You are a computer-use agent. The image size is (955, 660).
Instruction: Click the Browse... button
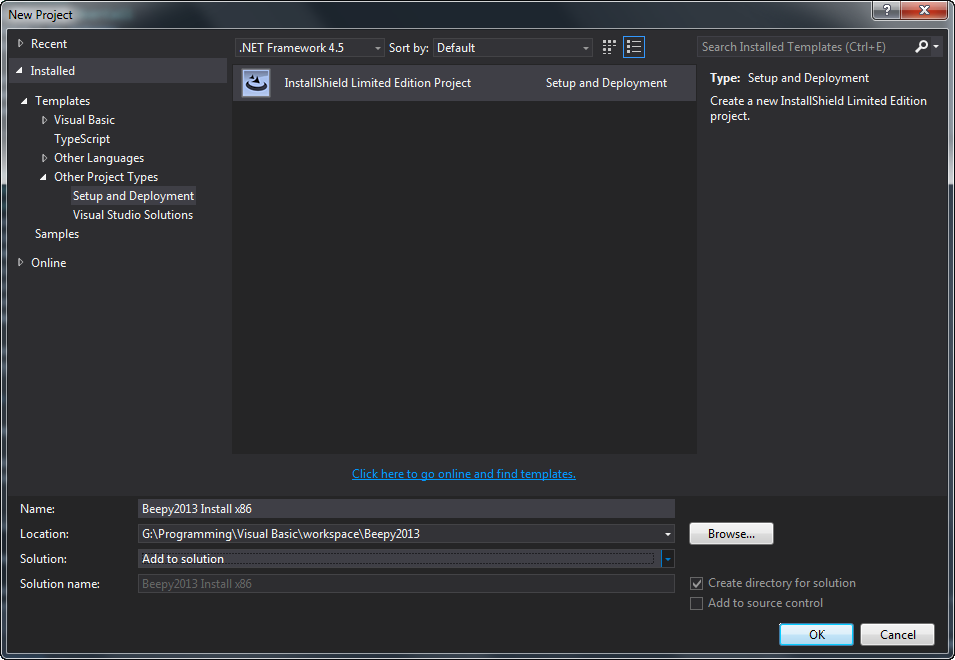point(731,534)
